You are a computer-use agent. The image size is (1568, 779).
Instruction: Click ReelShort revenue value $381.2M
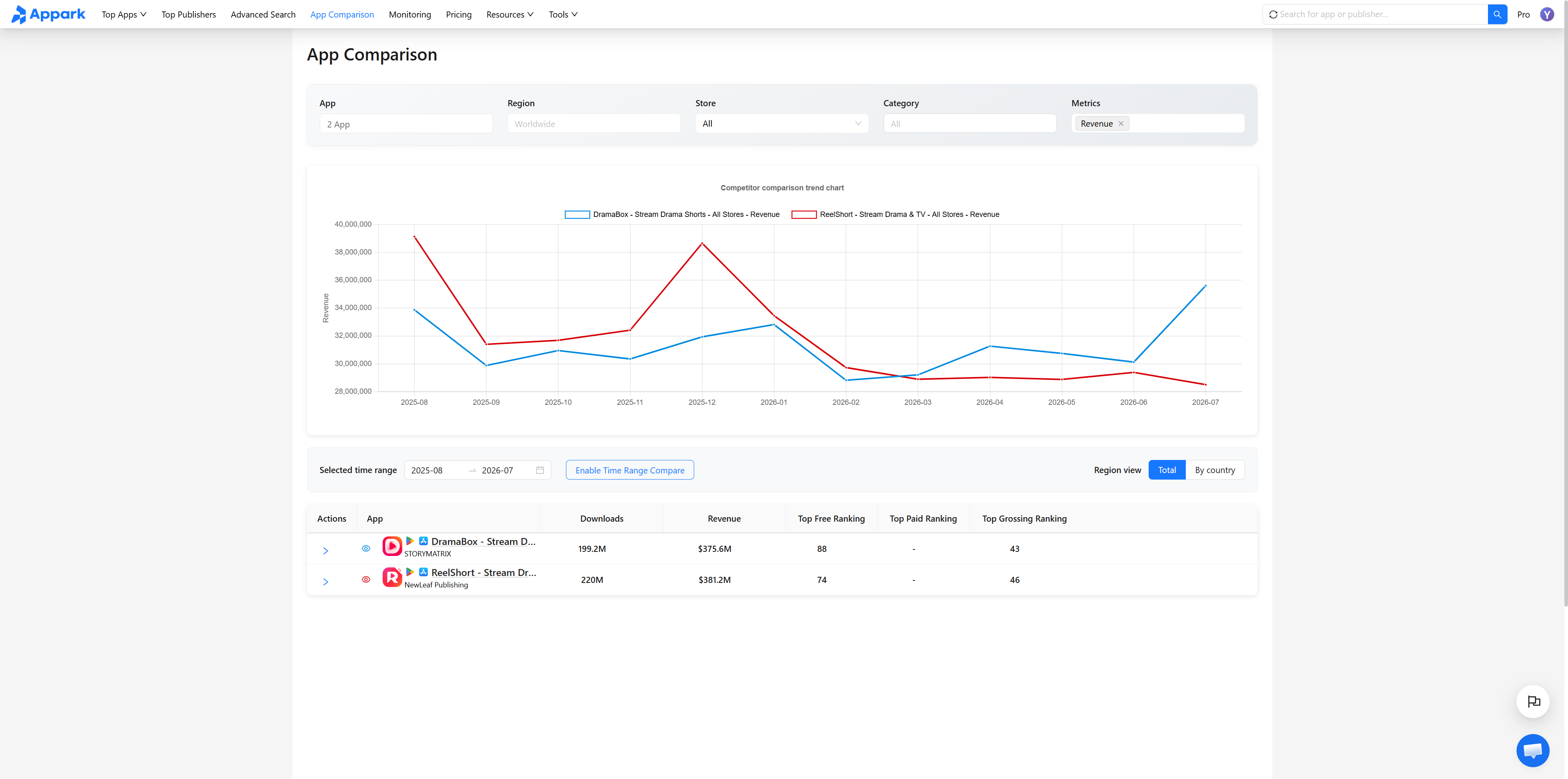pos(715,580)
